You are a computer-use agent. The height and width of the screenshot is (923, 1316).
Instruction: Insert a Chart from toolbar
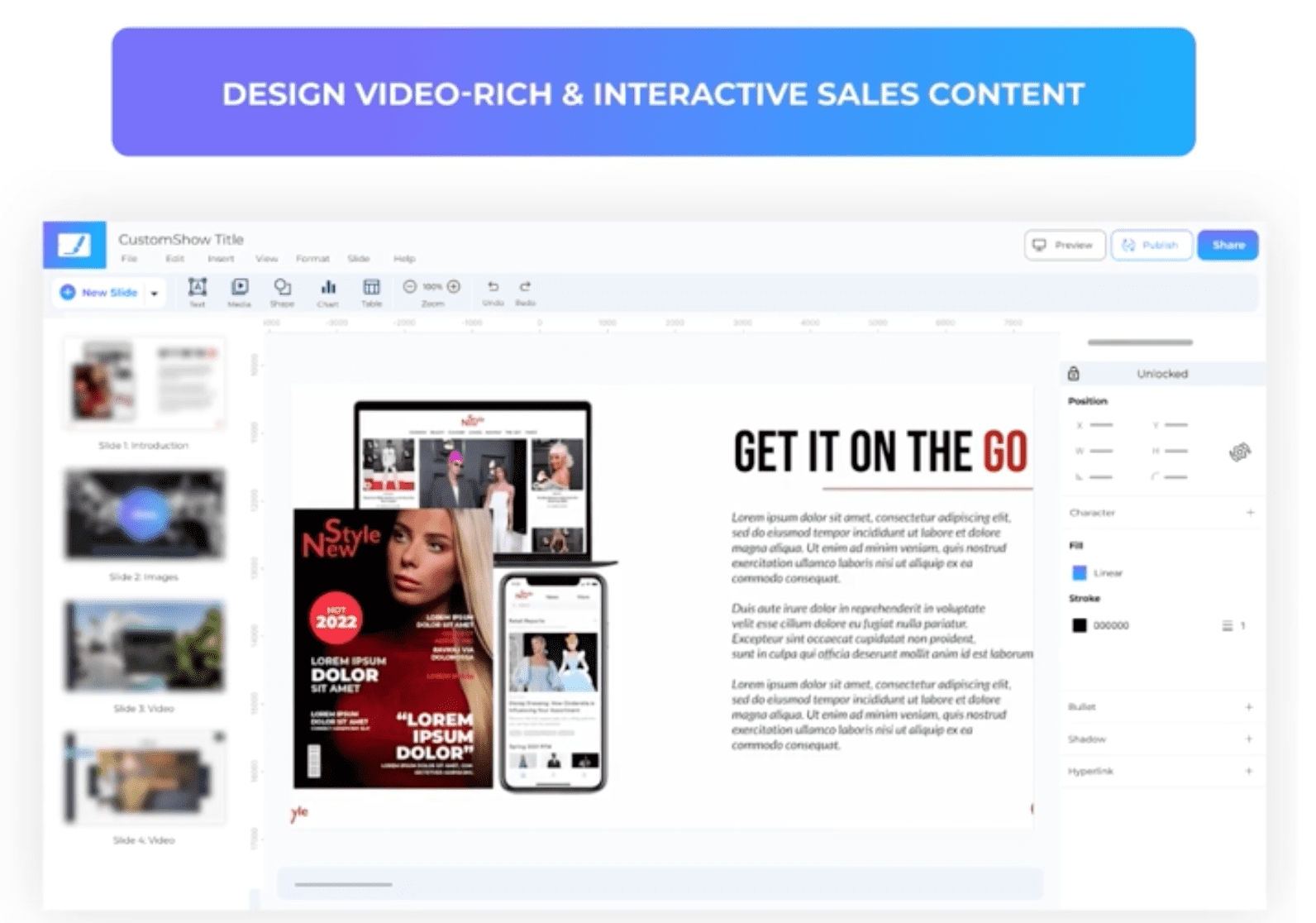coord(328,287)
